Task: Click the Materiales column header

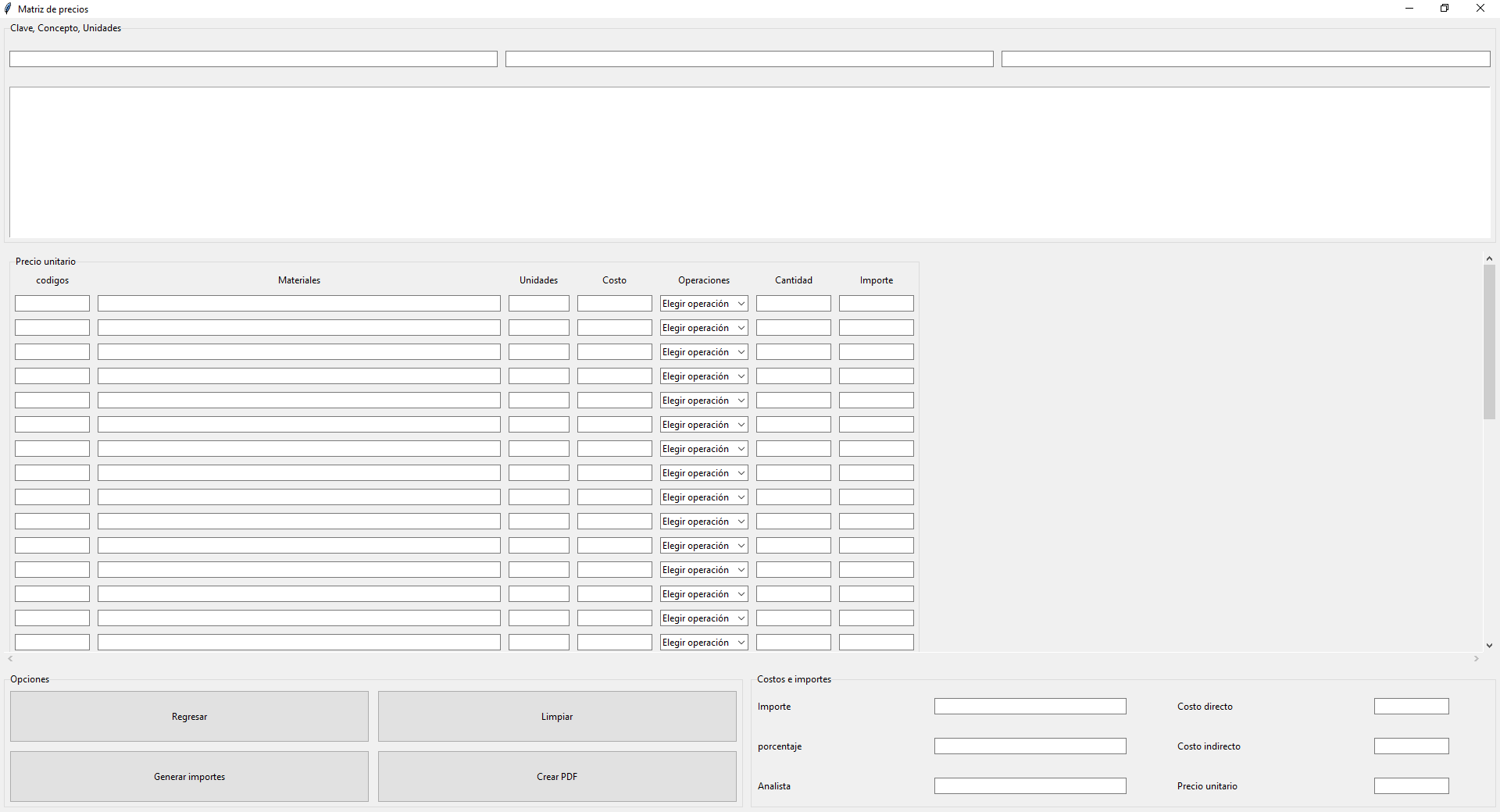Action: 299,280
